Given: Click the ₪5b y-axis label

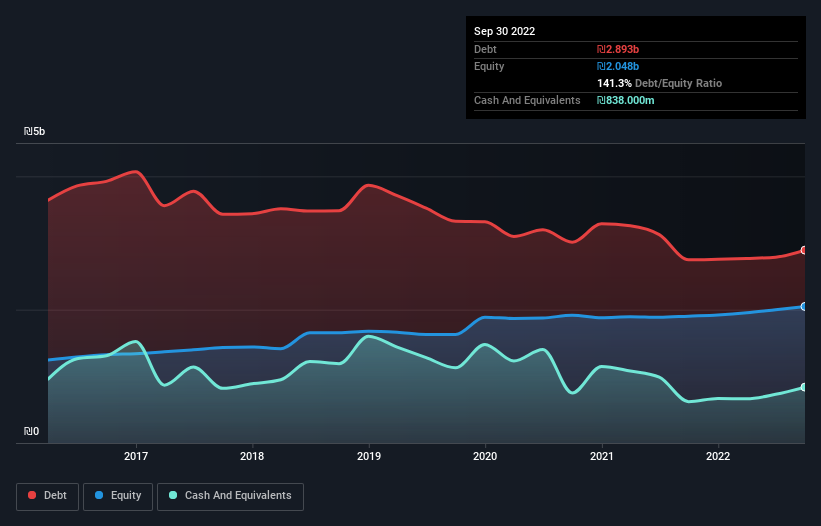Looking at the screenshot, I should click(35, 131).
